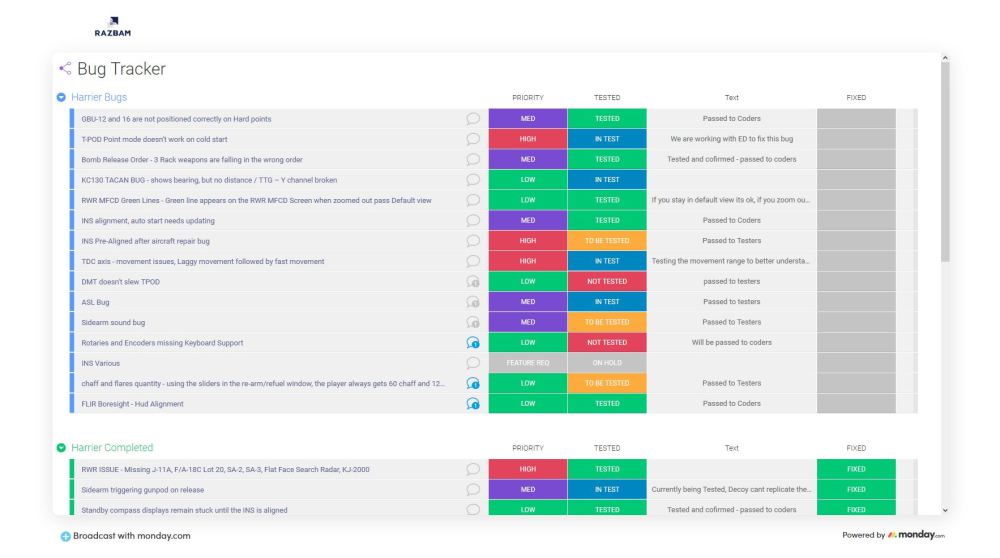Open conversation for Rotaries and Encoders row
The image size is (1000, 558).
(x=474, y=343)
